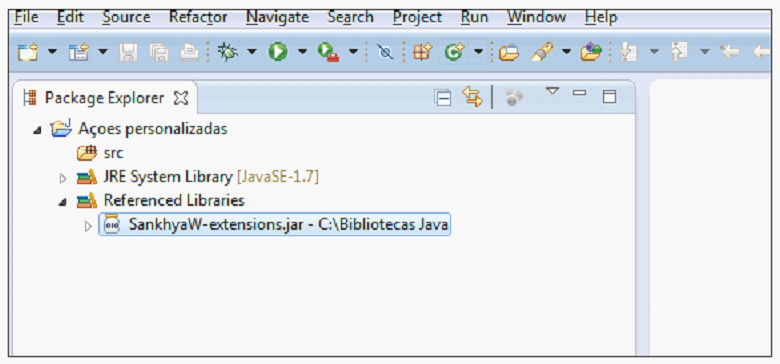Click the src package folder icon

[x=87, y=153]
